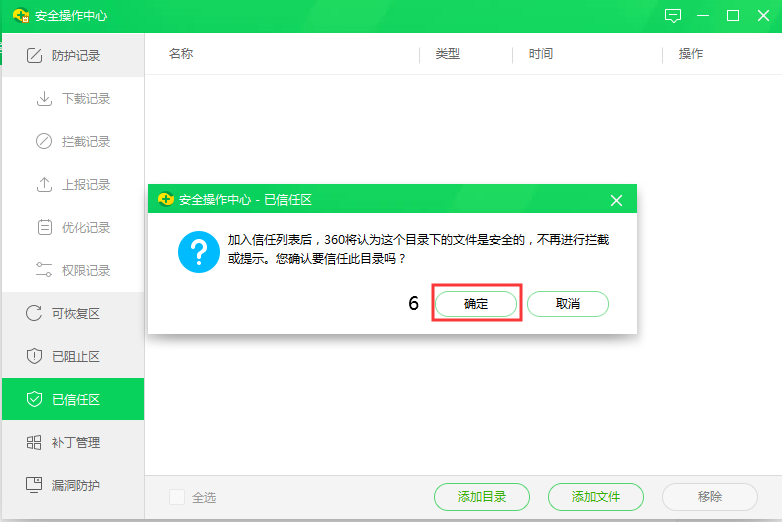Click the feedback message icon in title bar
Image resolution: width=782 pixels, height=522 pixels.
673,16
